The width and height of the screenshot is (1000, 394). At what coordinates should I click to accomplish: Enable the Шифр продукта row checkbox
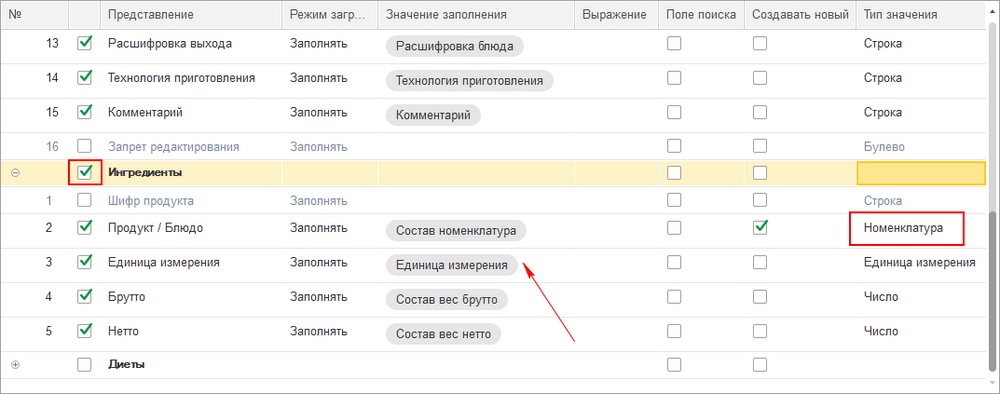(84, 200)
